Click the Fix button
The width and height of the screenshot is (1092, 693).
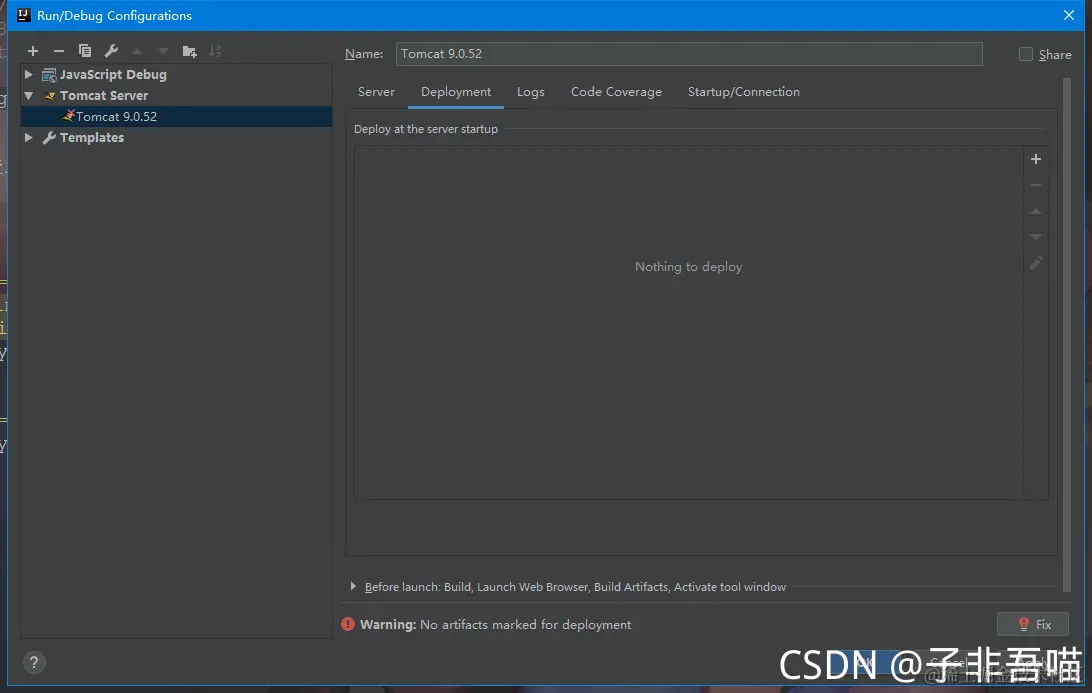coord(1033,624)
